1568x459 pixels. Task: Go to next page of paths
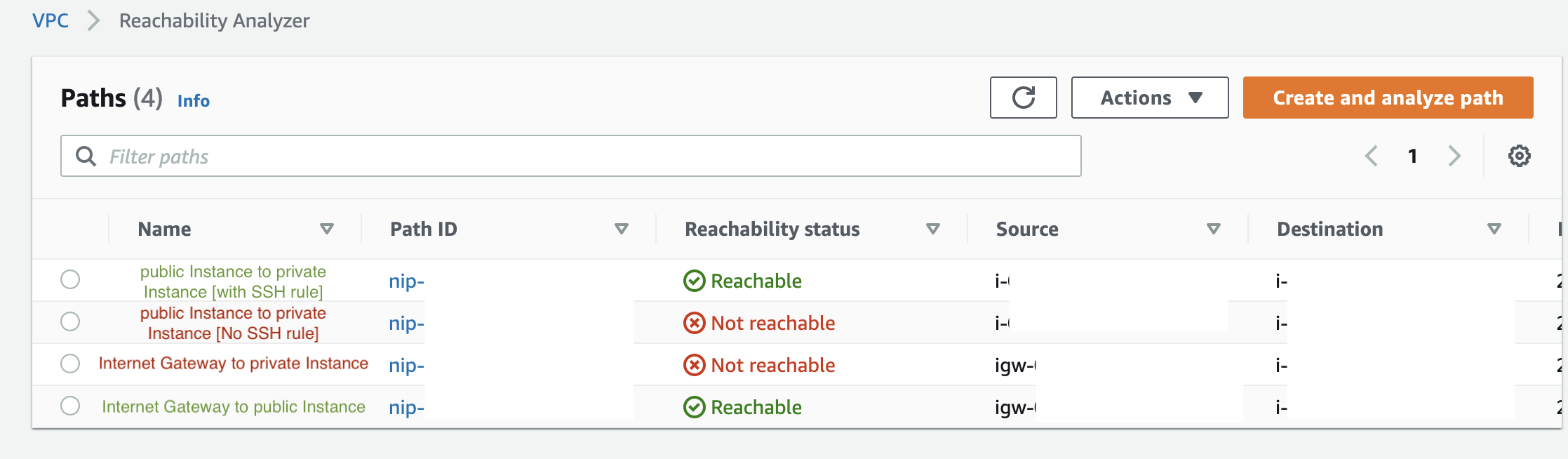[1454, 156]
